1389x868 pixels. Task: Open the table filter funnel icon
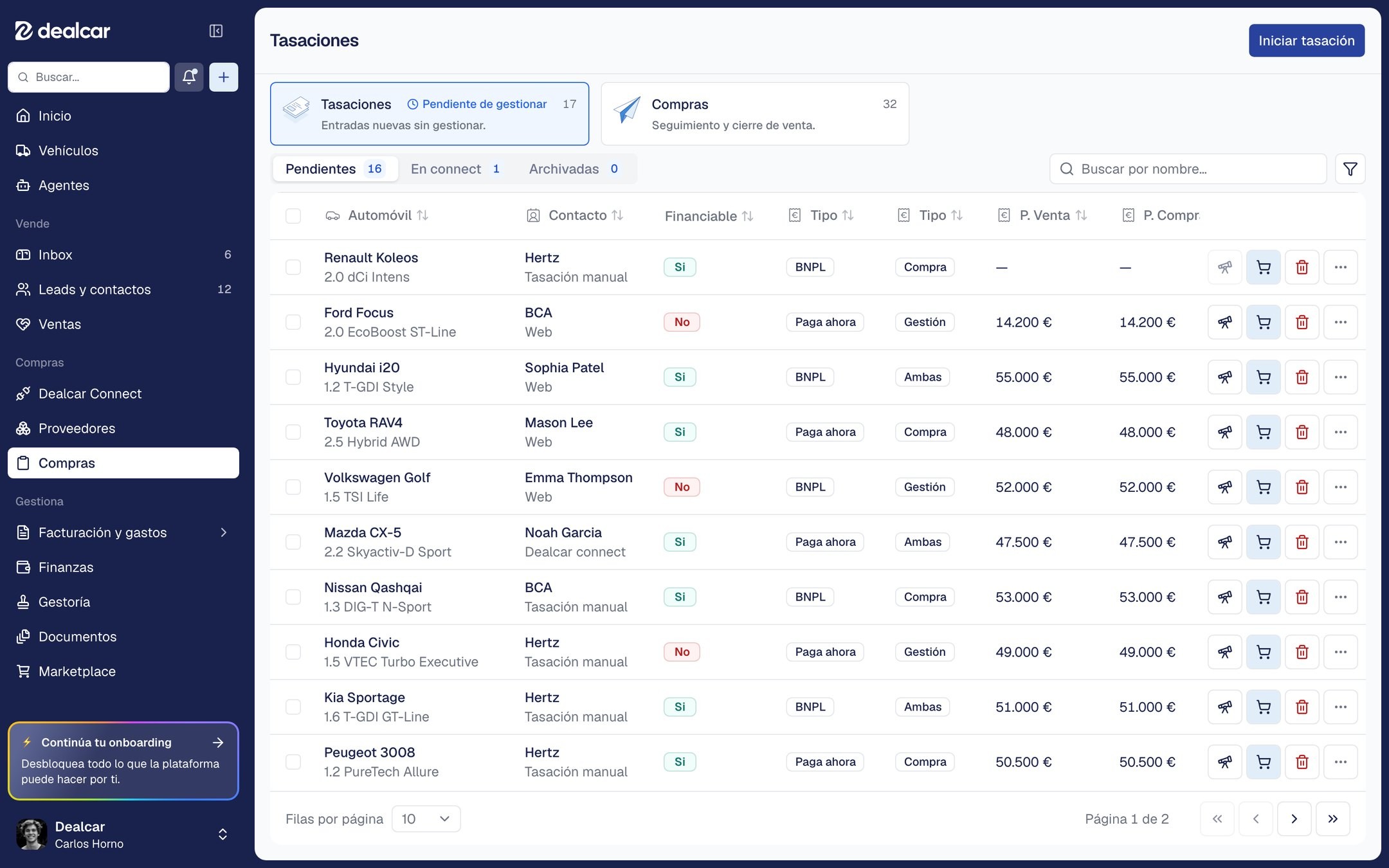point(1350,169)
